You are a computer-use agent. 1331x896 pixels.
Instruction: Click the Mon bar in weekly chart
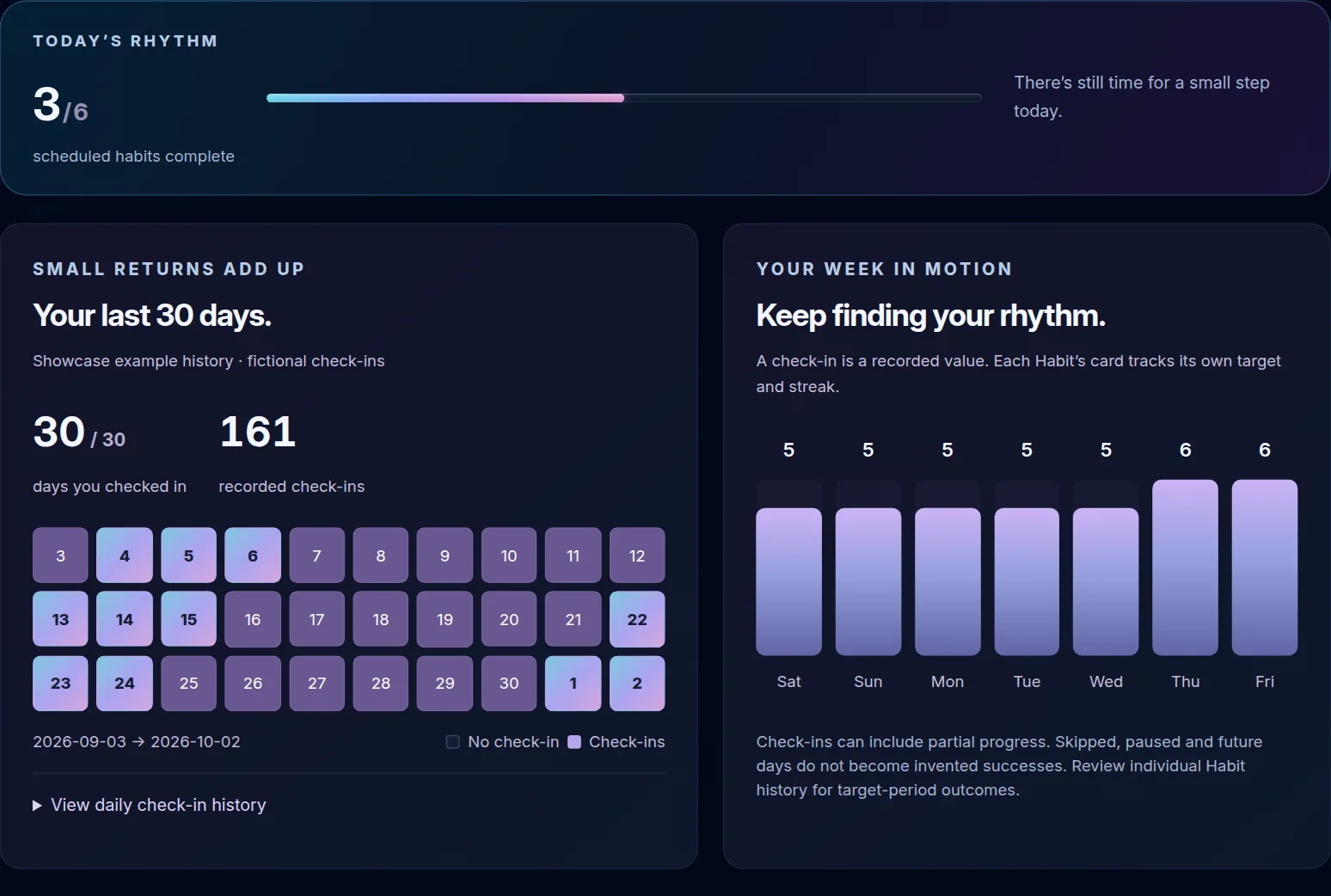click(948, 582)
